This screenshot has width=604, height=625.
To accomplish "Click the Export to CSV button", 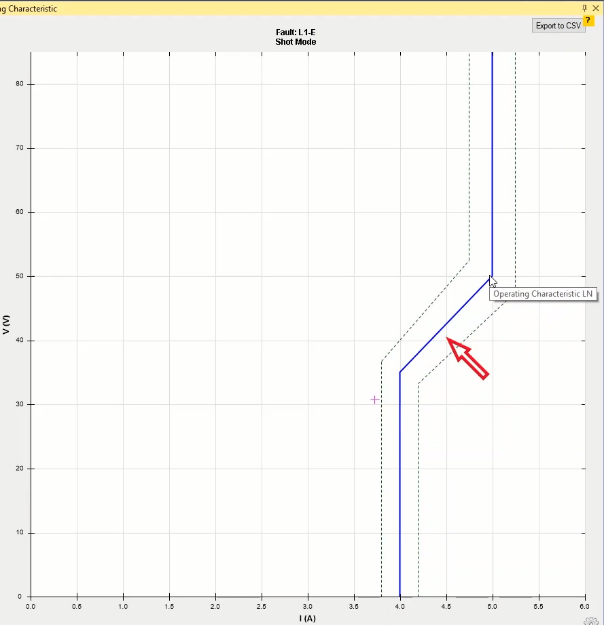I will tap(558, 25).
